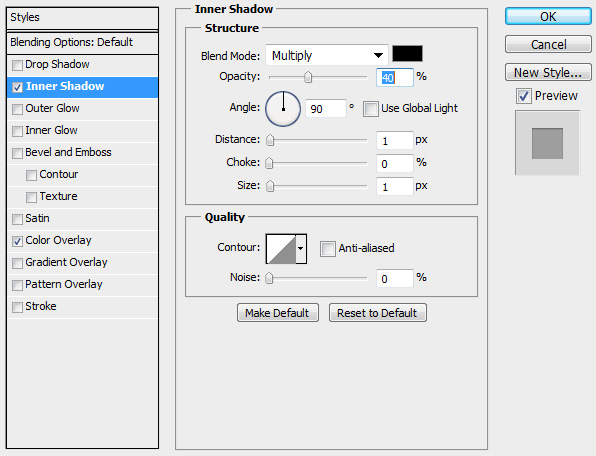The image size is (596, 456).
Task: Click Make Default button
Action: (277, 313)
